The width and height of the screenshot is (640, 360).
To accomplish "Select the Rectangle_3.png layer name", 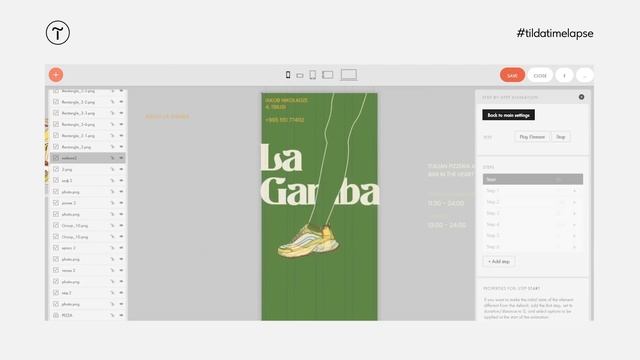I will click(76, 147).
